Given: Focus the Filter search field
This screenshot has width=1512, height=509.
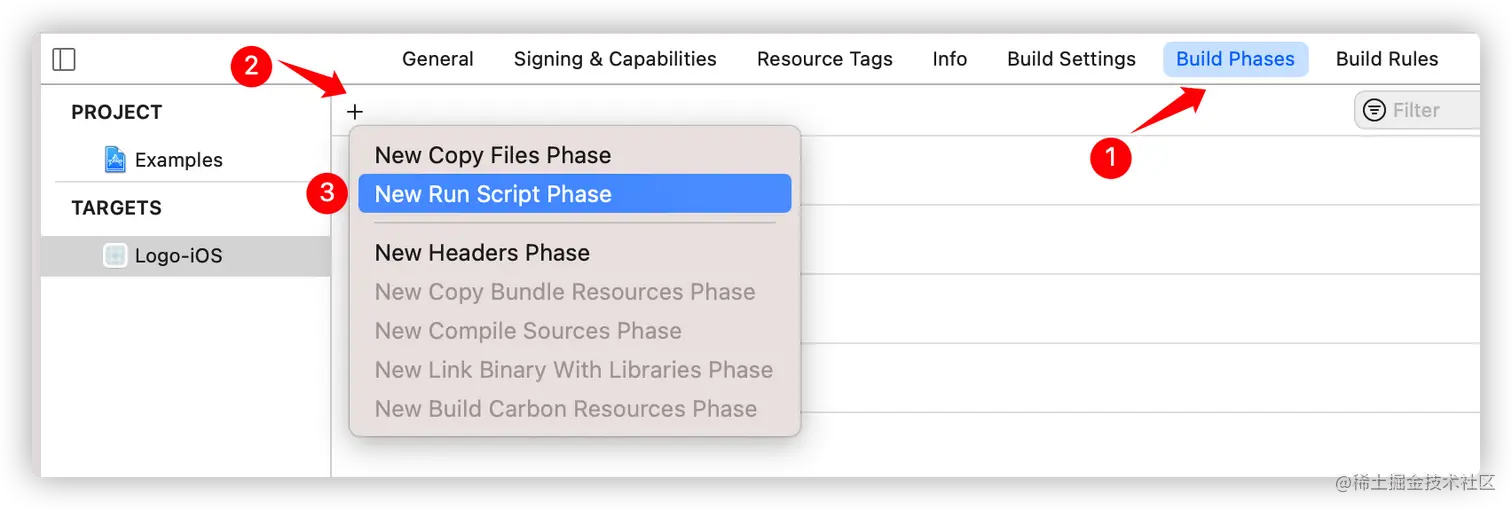Looking at the screenshot, I should click(1418, 110).
